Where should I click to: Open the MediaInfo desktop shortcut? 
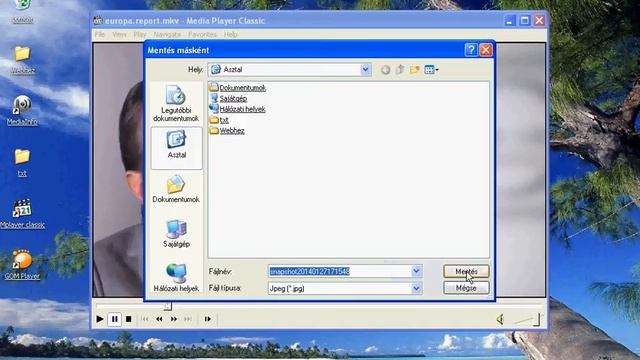tap(22, 110)
